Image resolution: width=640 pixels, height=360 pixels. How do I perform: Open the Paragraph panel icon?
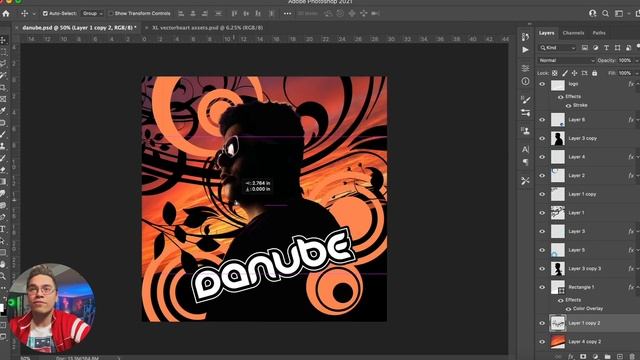(525, 162)
